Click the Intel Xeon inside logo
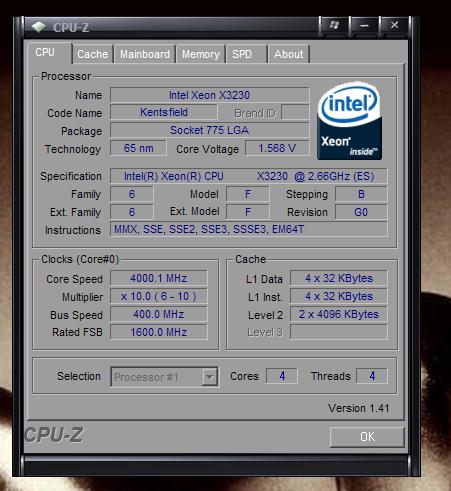 349,121
